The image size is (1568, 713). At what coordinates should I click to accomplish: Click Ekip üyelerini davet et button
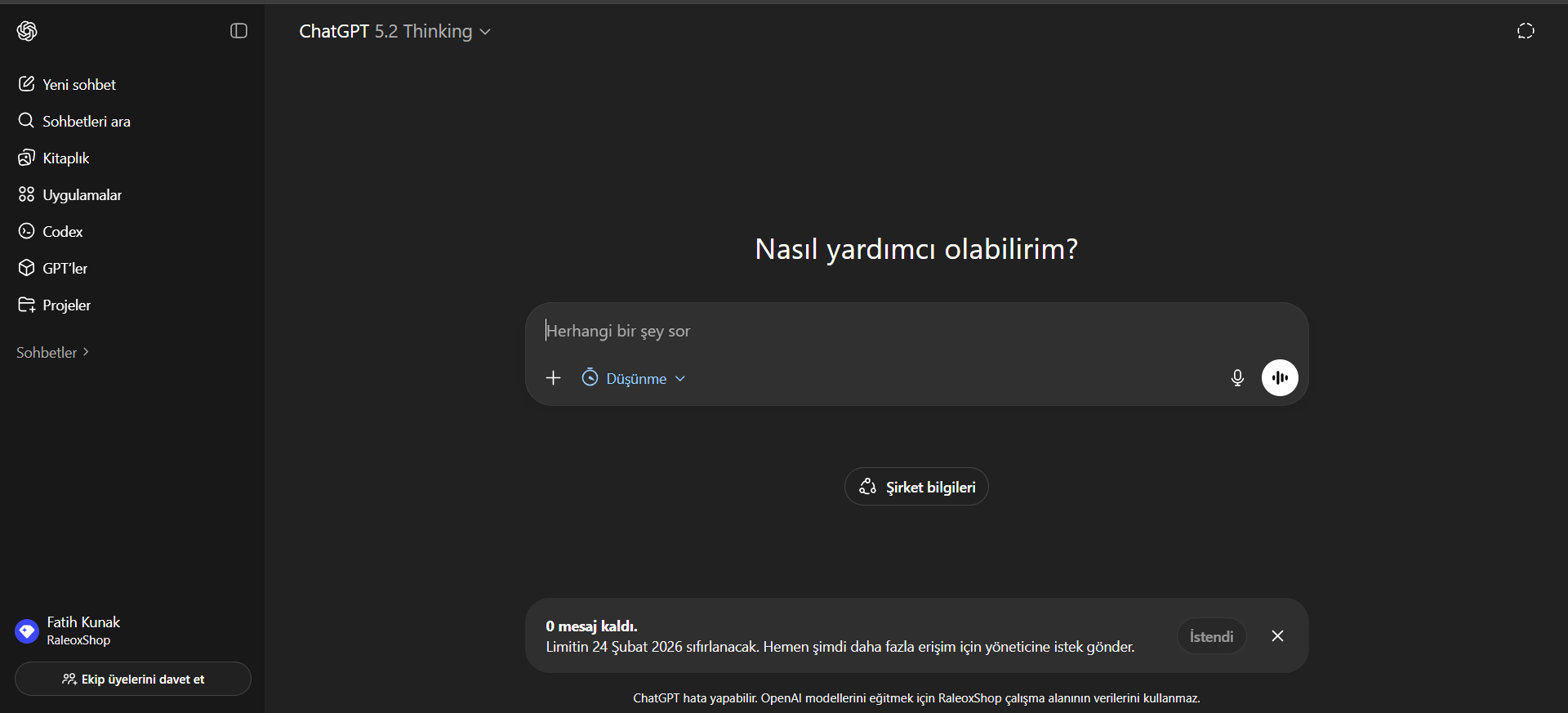[133, 679]
